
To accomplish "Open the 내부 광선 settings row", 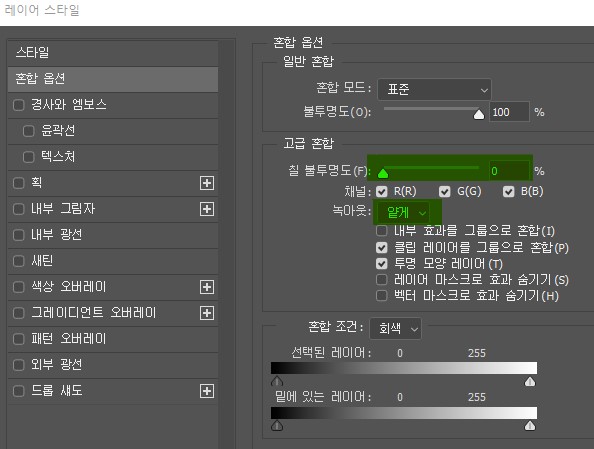I will [x=113, y=235].
